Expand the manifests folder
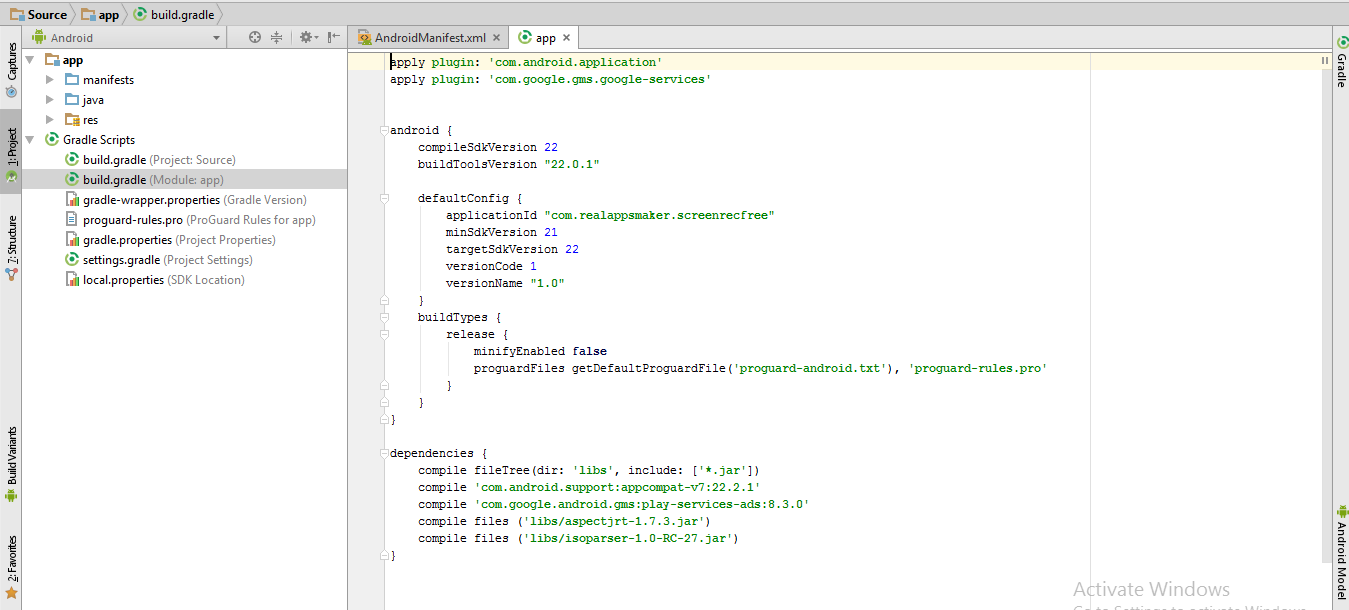The width and height of the screenshot is (1349, 610). [x=50, y=80]
